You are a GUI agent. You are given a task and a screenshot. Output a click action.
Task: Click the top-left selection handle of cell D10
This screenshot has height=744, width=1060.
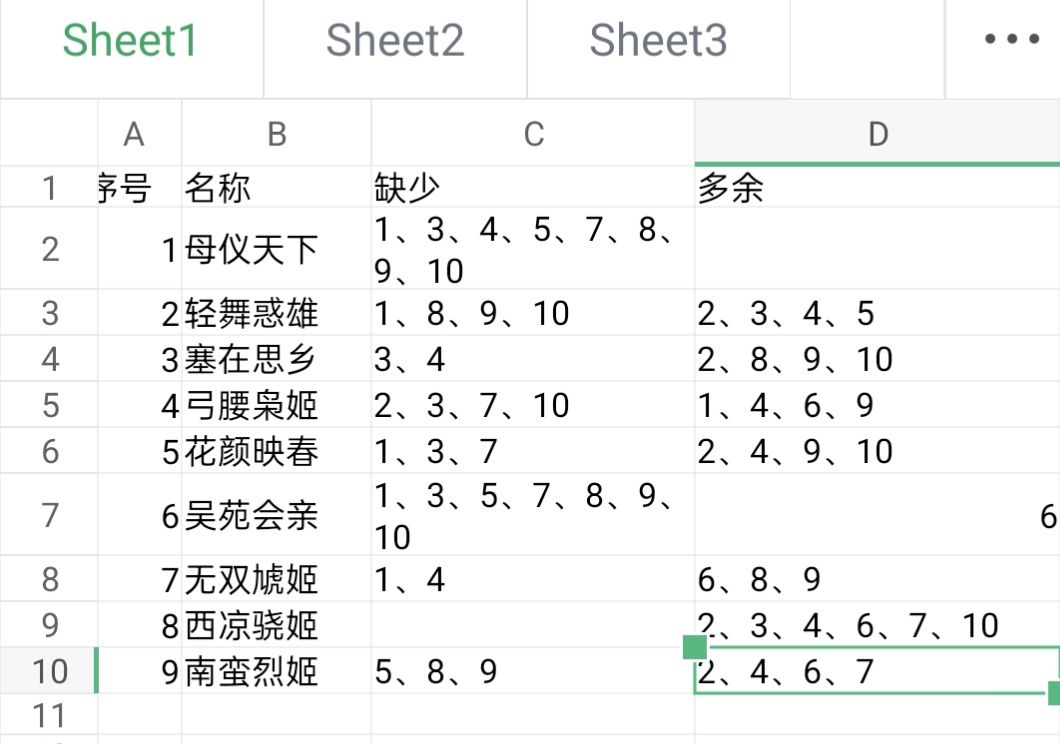[695, 647]
